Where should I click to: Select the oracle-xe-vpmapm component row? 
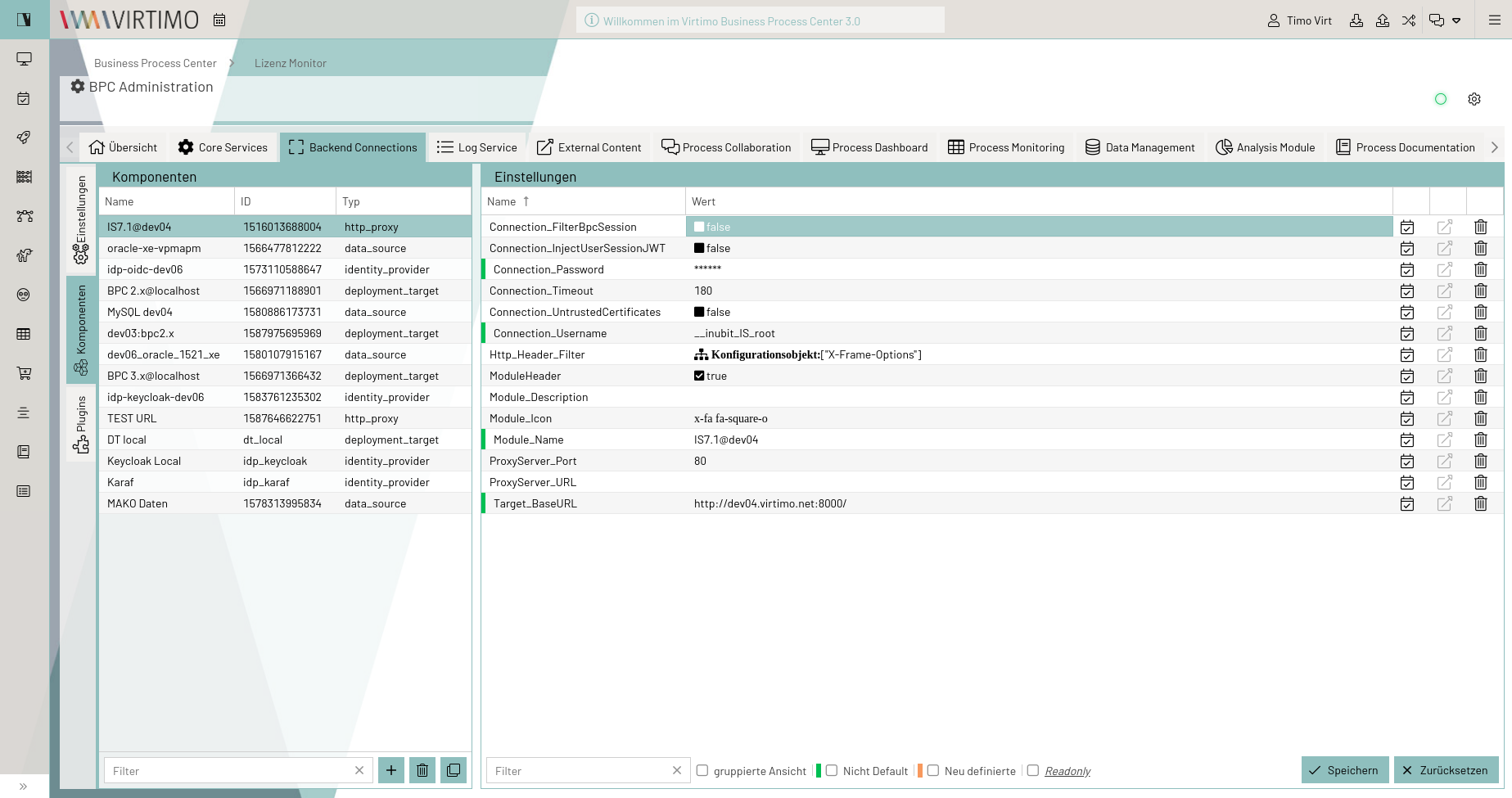coord(285,248)
